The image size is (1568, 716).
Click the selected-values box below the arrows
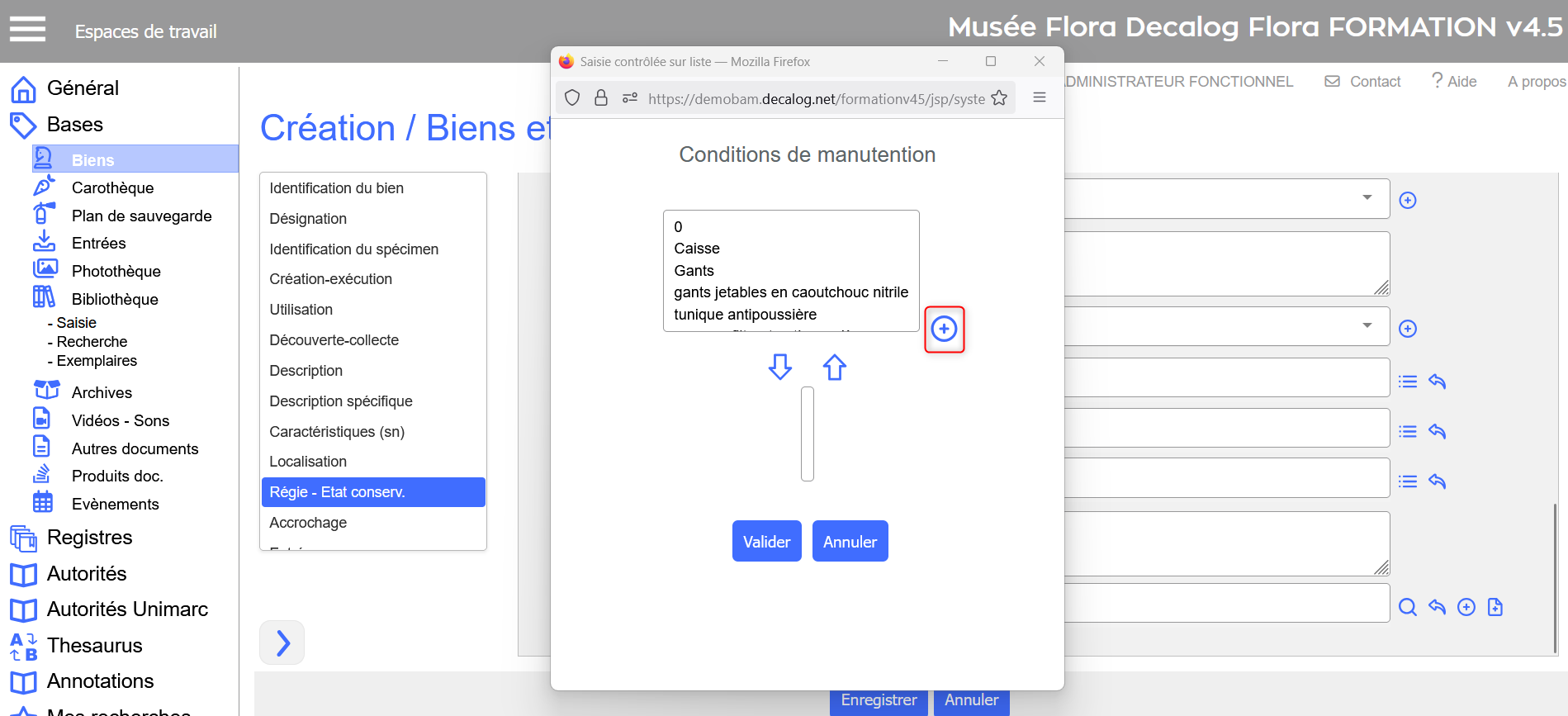coord(807,434)
